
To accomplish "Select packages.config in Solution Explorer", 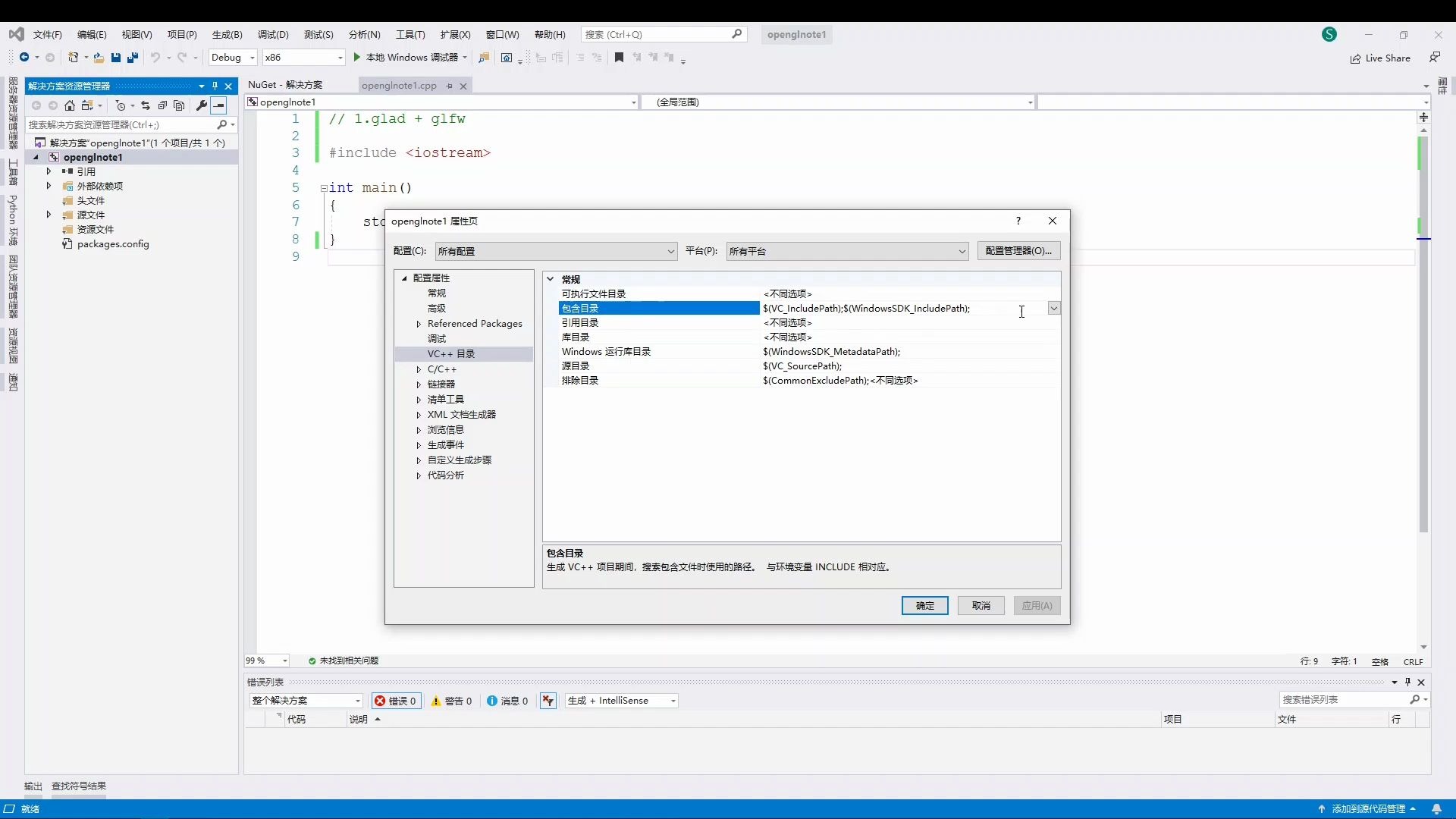I will [x=113, y=244].
